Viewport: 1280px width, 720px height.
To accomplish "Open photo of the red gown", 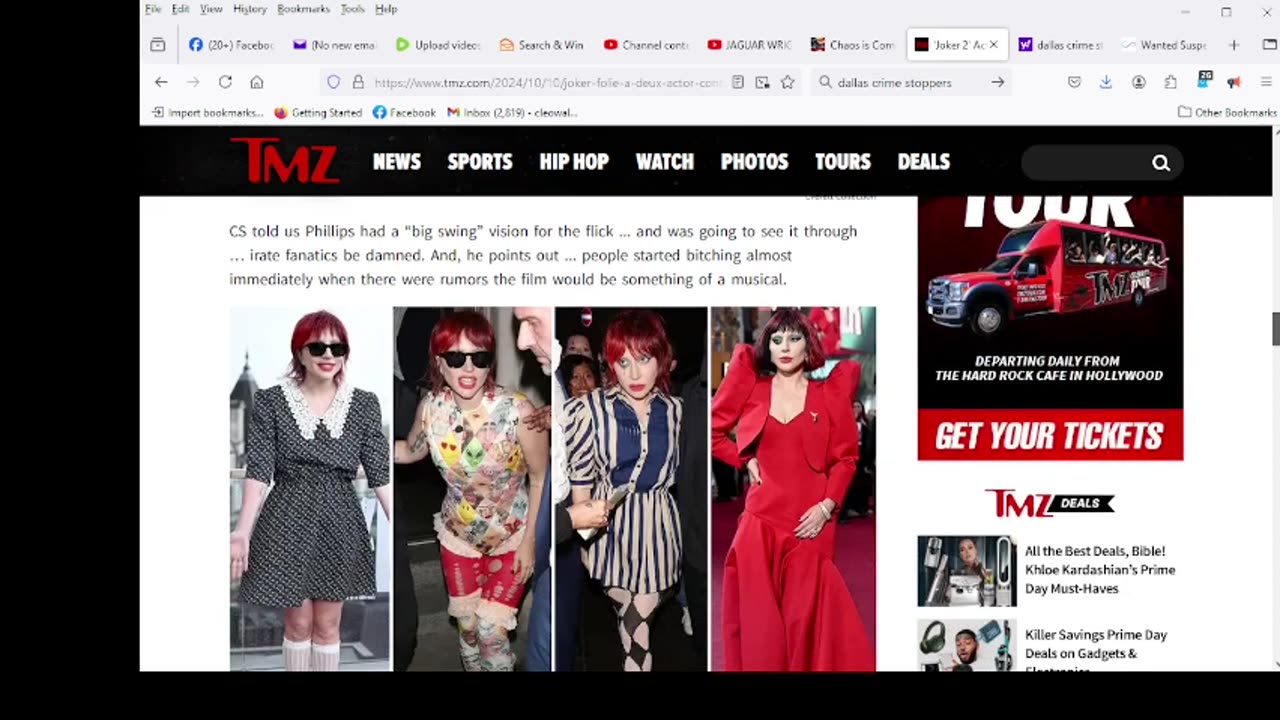I will pos(793,489).
